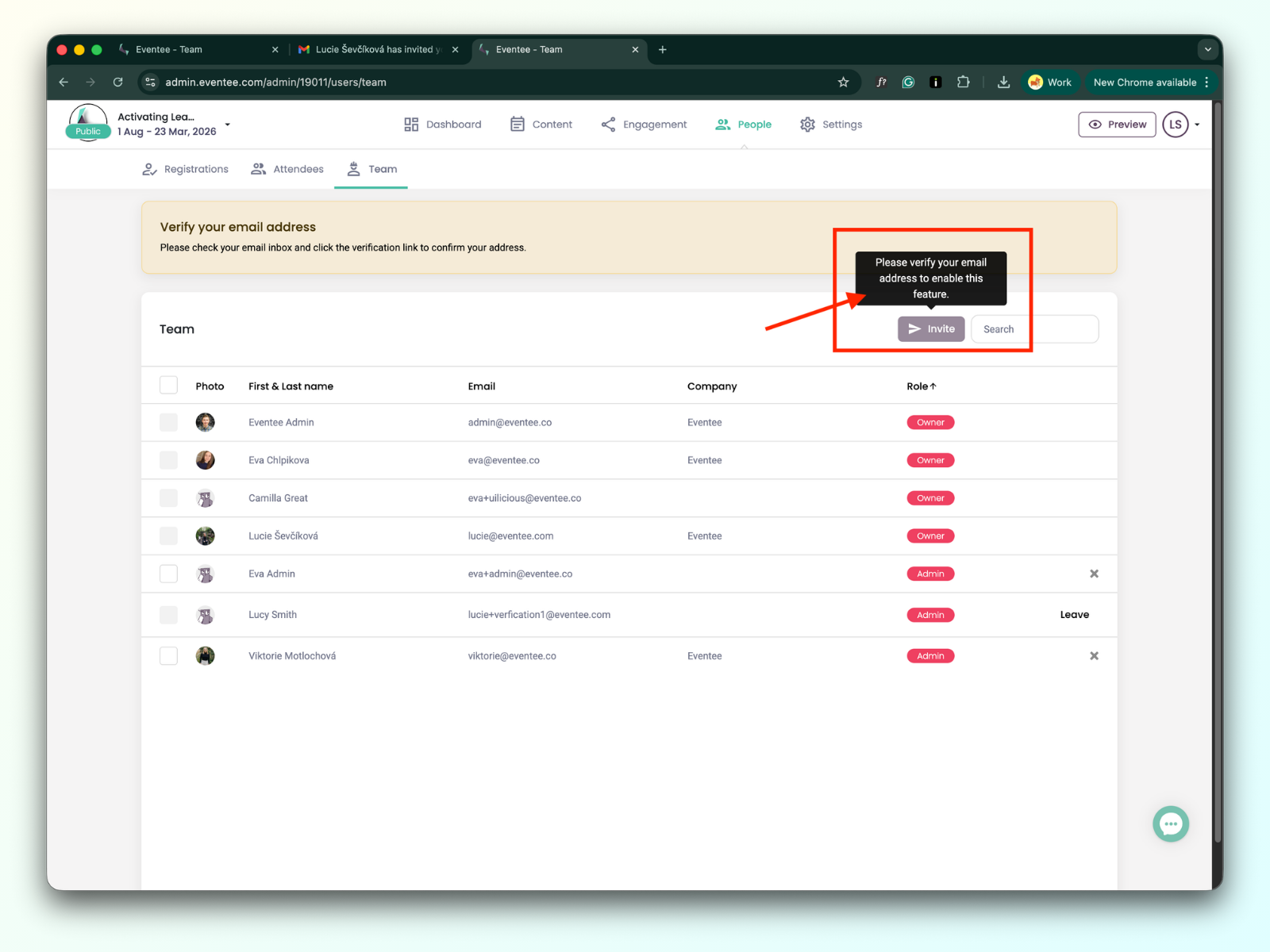1270x952 pixels.
Task: Switch to the Registrations tab
Action: pyautogui.click(x=185, y=169)
